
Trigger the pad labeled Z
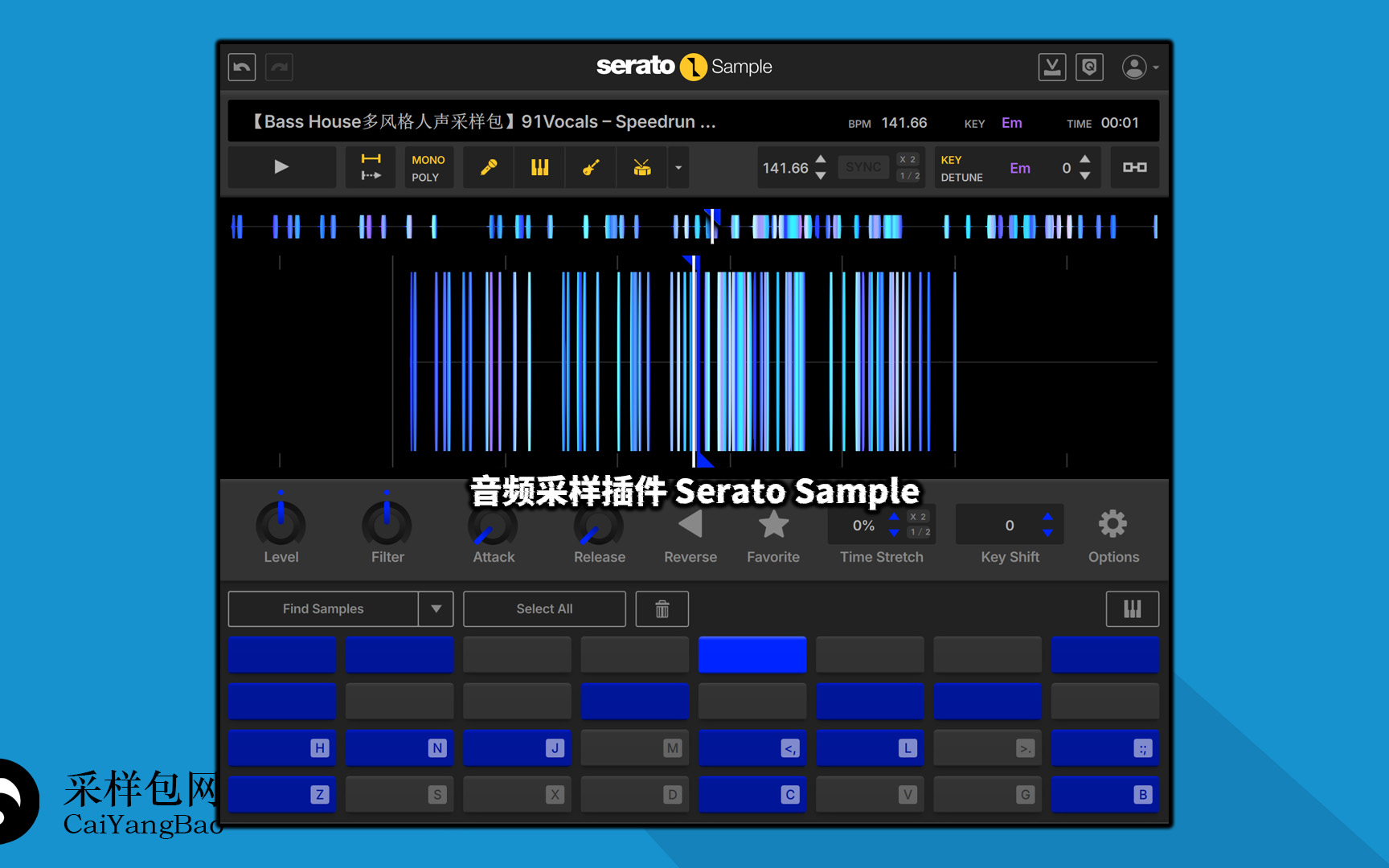coord(282,794)
